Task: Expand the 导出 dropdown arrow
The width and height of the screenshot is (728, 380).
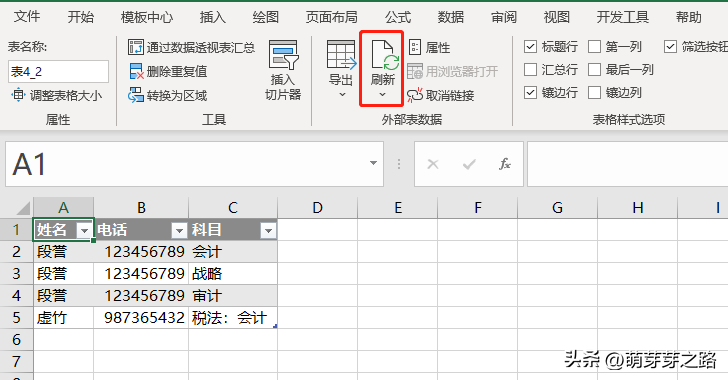Action: pyautogui.click(x=342, y=95)
